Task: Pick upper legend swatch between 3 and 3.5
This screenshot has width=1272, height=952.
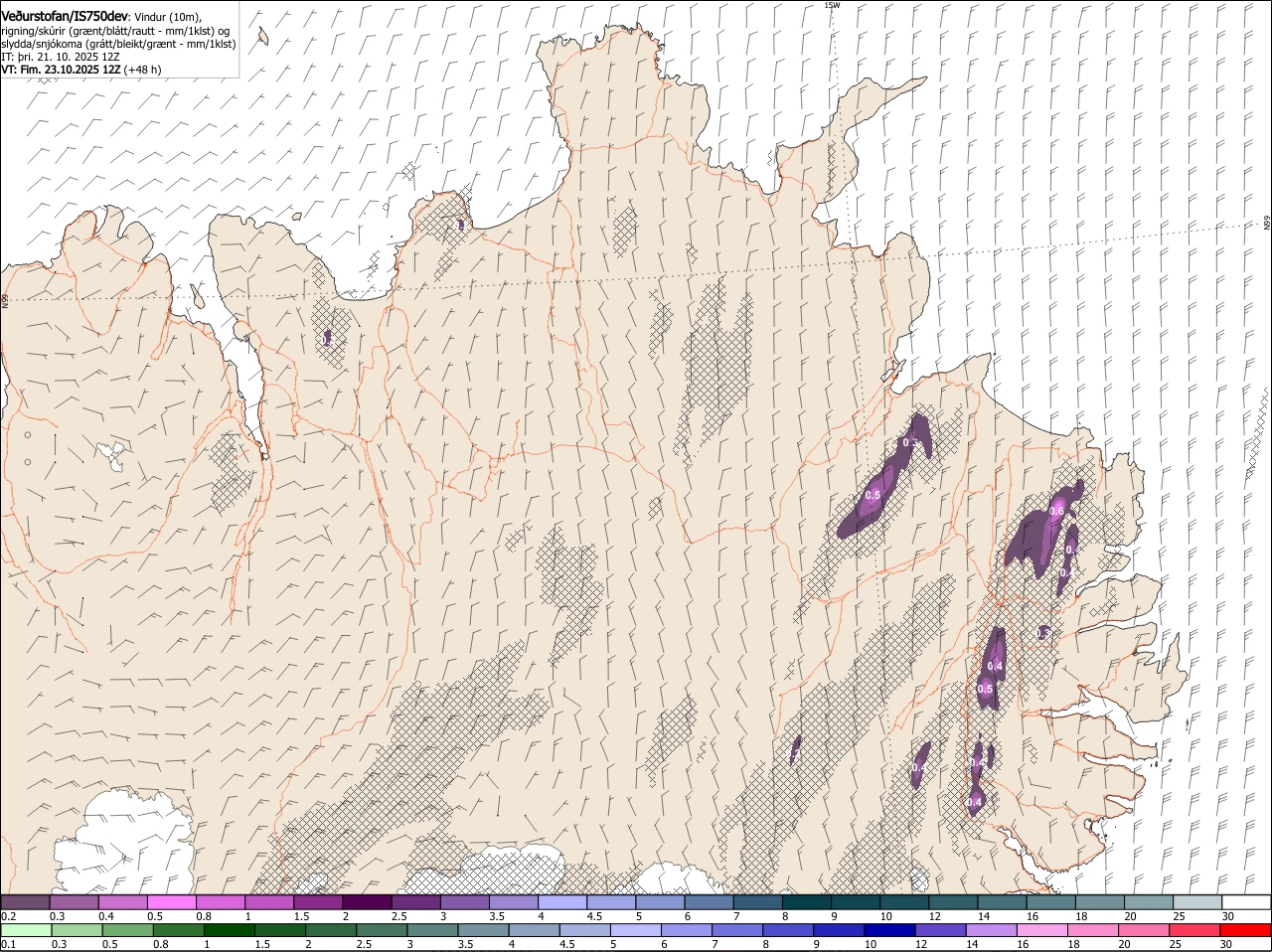Action: tap(464, 902)
